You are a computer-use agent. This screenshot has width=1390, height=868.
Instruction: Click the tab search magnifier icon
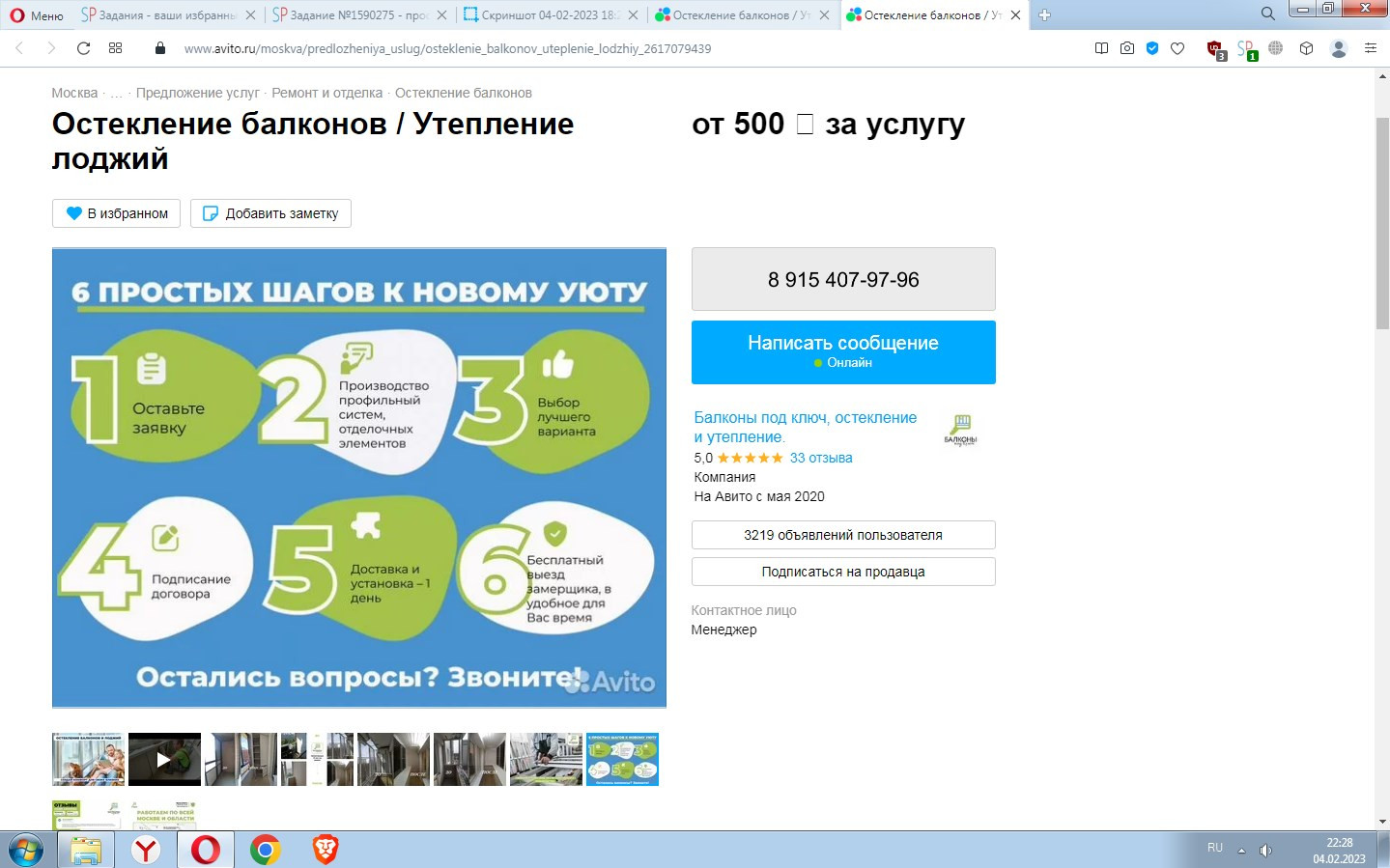(1268, 14)
